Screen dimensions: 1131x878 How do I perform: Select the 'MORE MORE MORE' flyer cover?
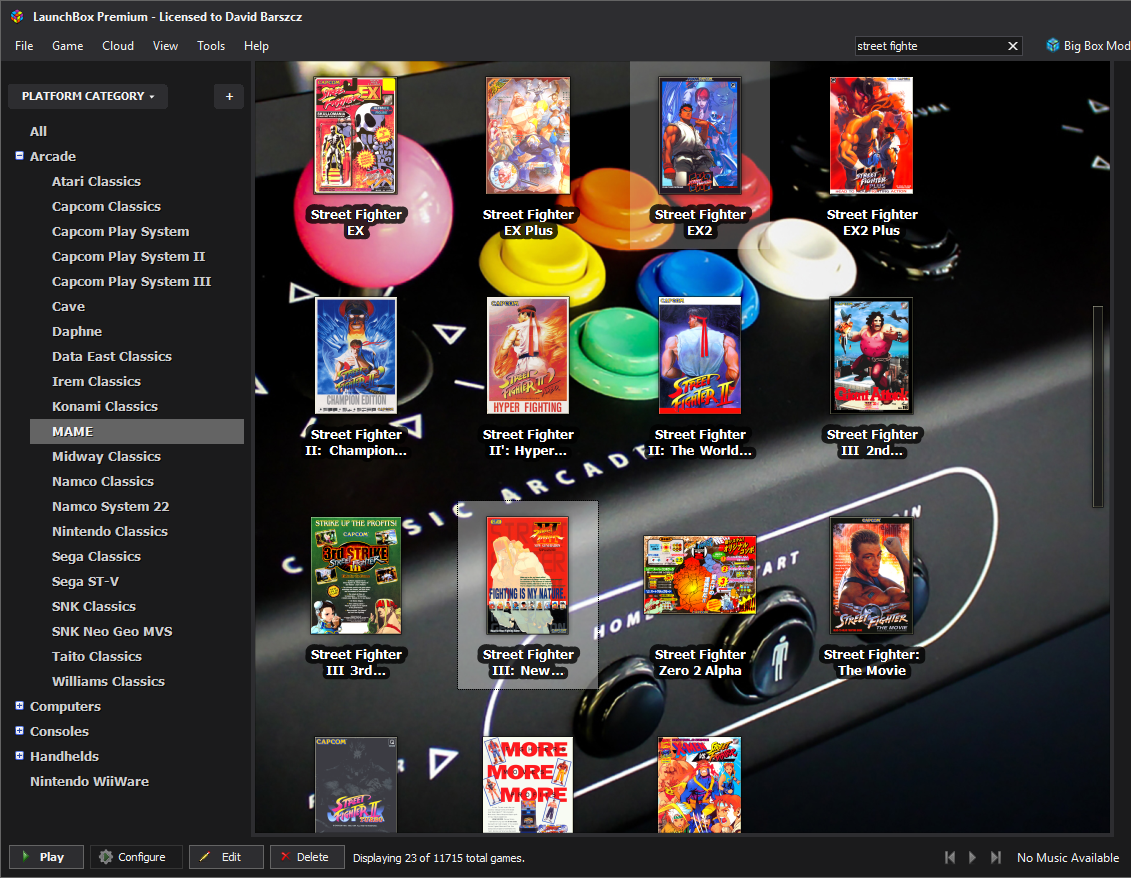click(528, 785)
